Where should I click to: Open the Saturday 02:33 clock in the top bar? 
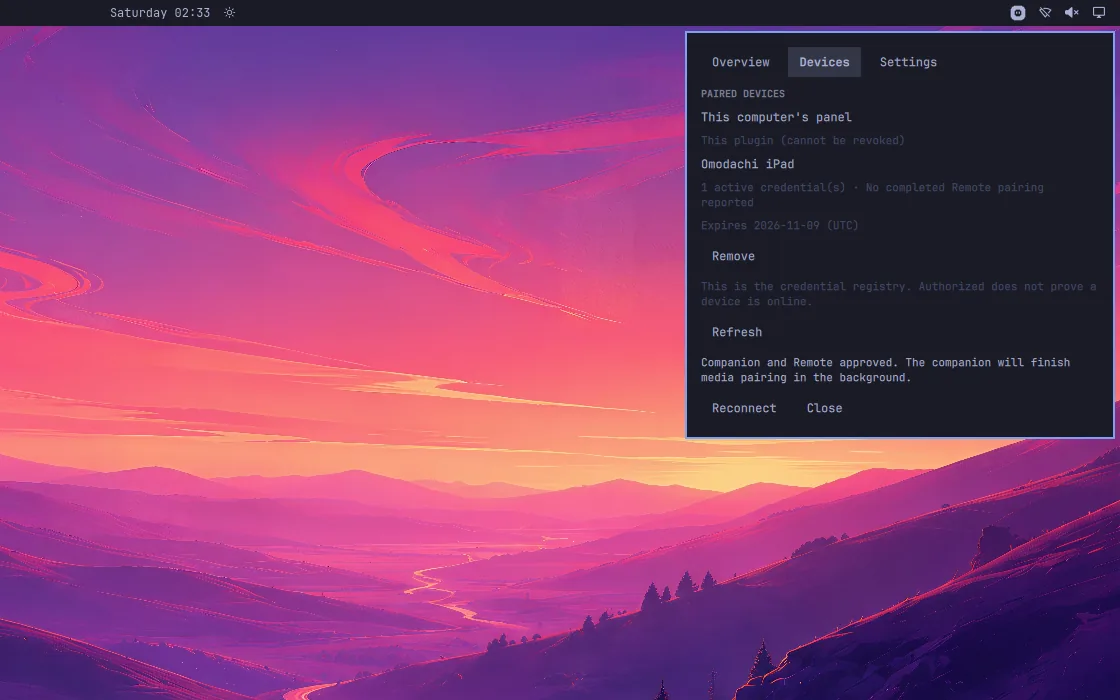pyautogui.click(x=160, y=13)
